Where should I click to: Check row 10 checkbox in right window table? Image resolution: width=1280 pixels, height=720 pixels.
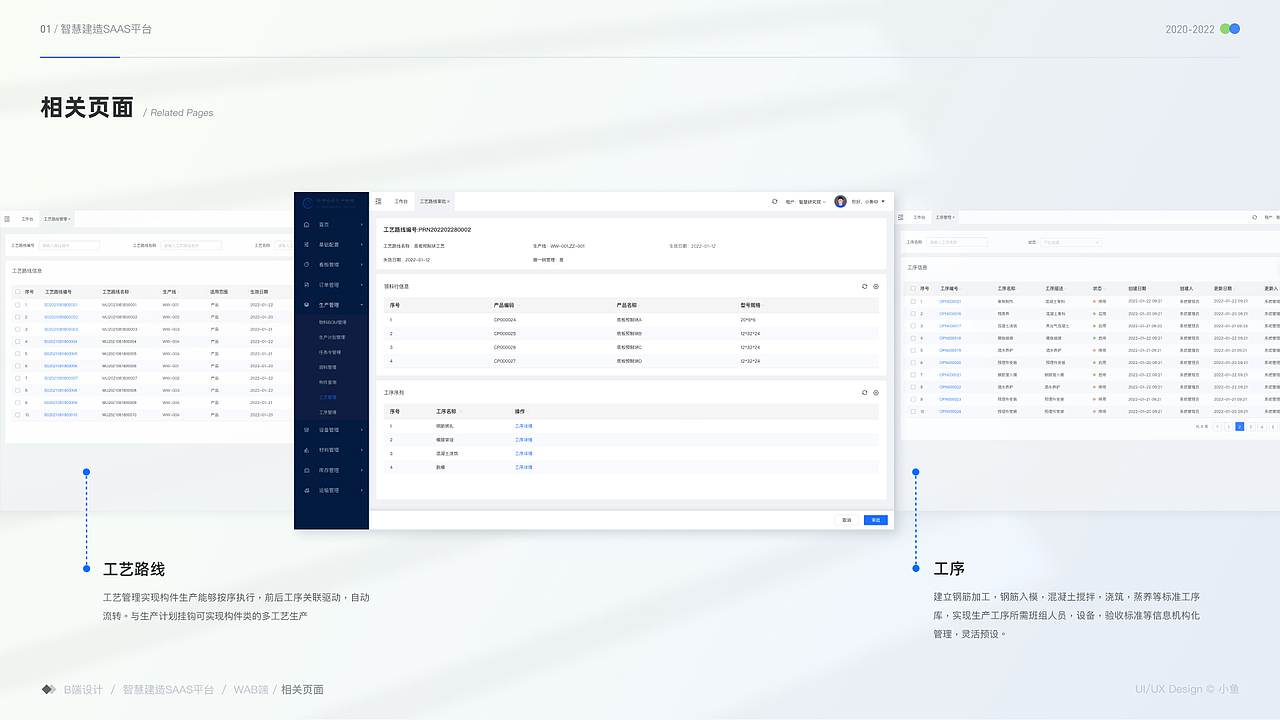pyautogui.click(x=913, y=411)
